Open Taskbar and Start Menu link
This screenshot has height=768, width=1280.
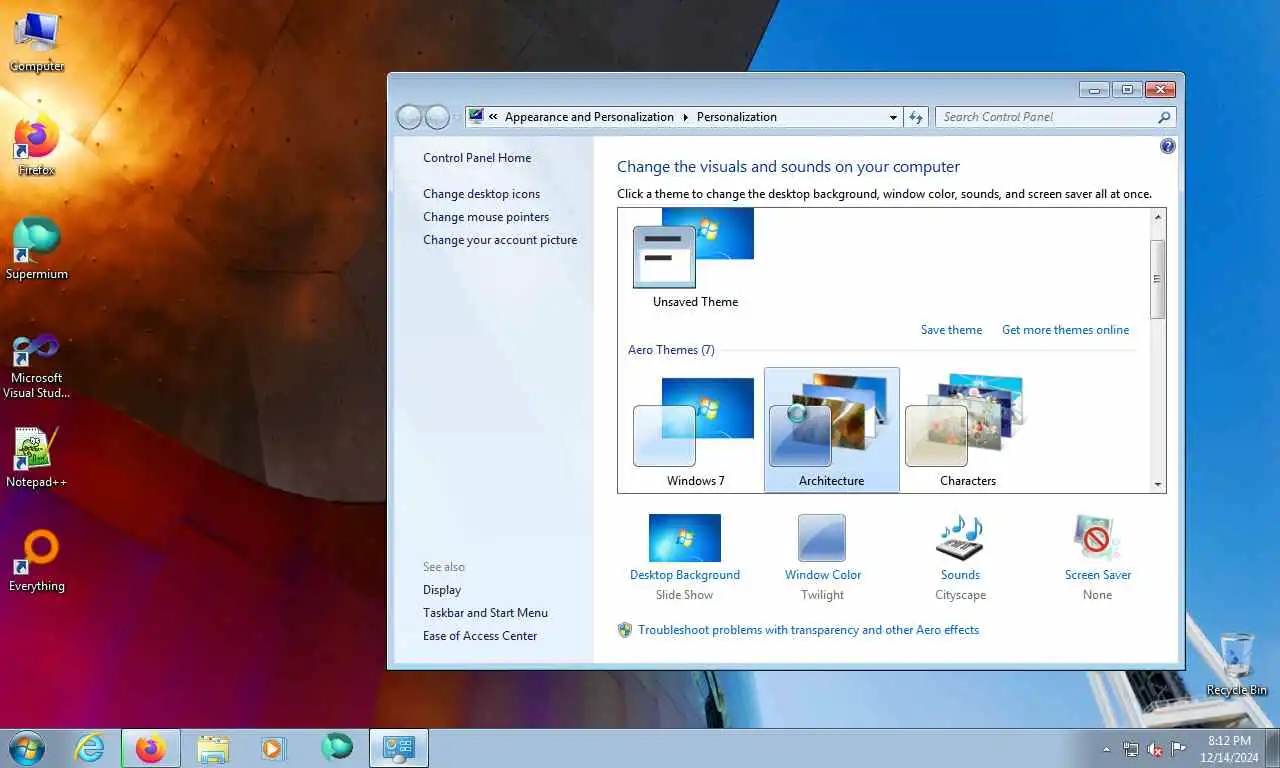click(x=485, y=613)
